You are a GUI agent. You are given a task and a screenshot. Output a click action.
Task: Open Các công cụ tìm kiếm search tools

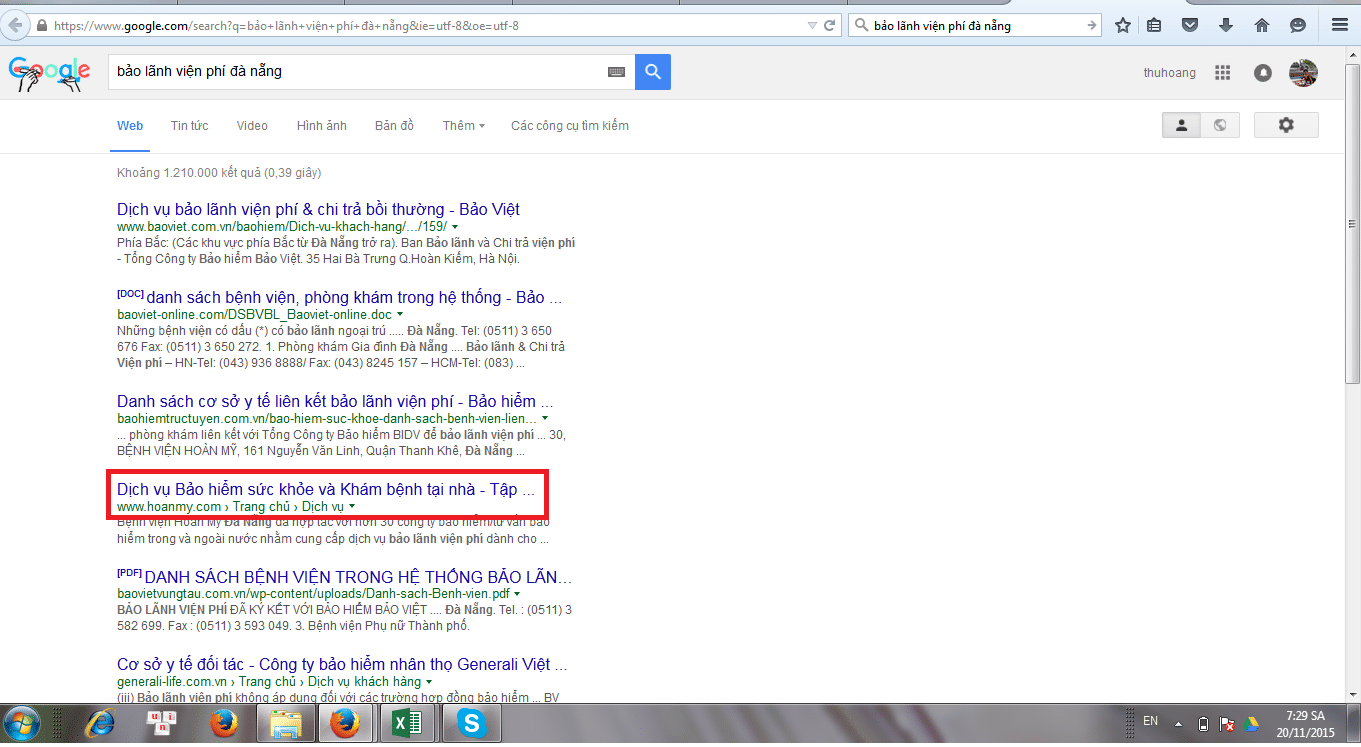[570, 126]
